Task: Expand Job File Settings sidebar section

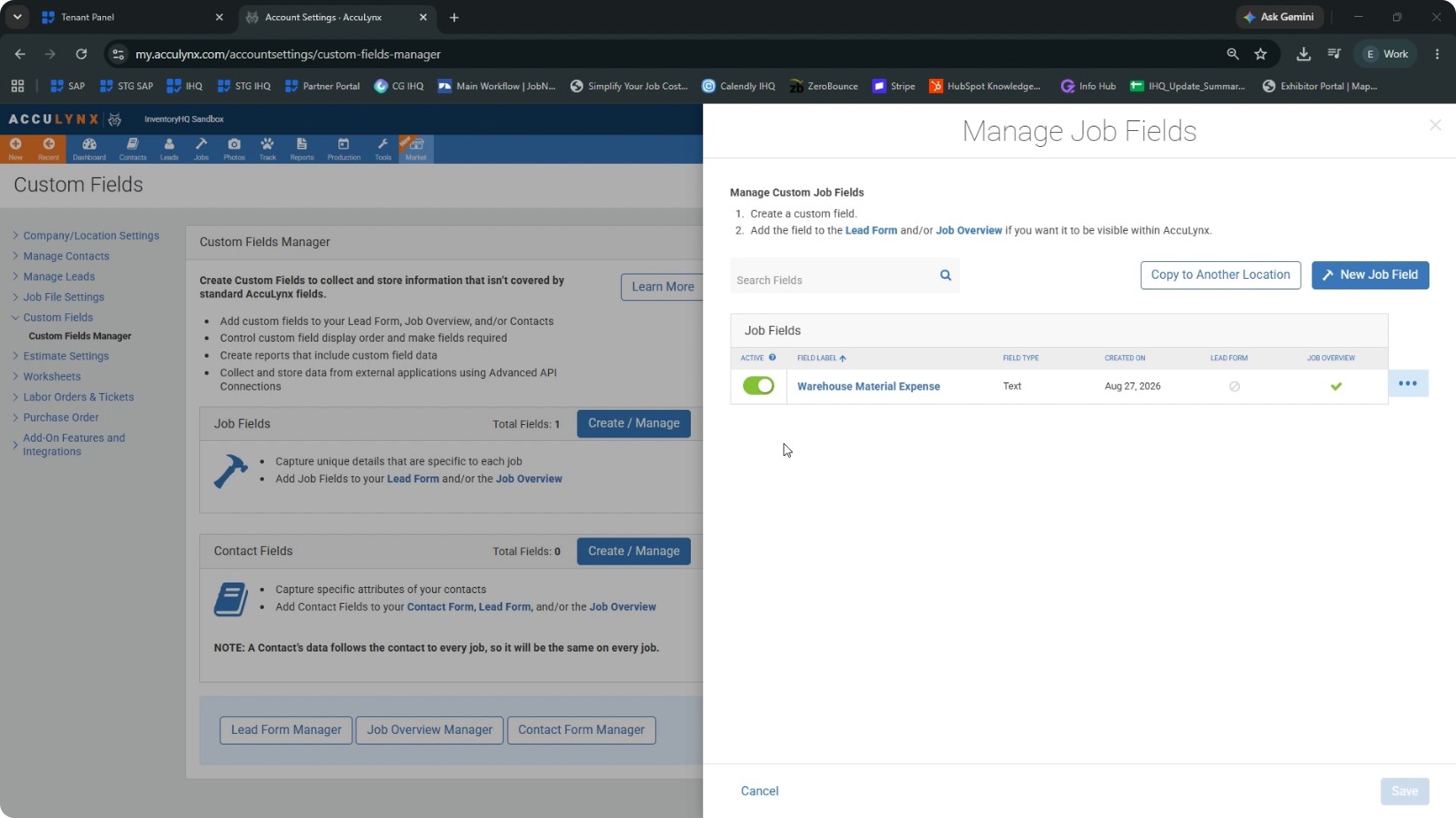Action: pos(63,297)
